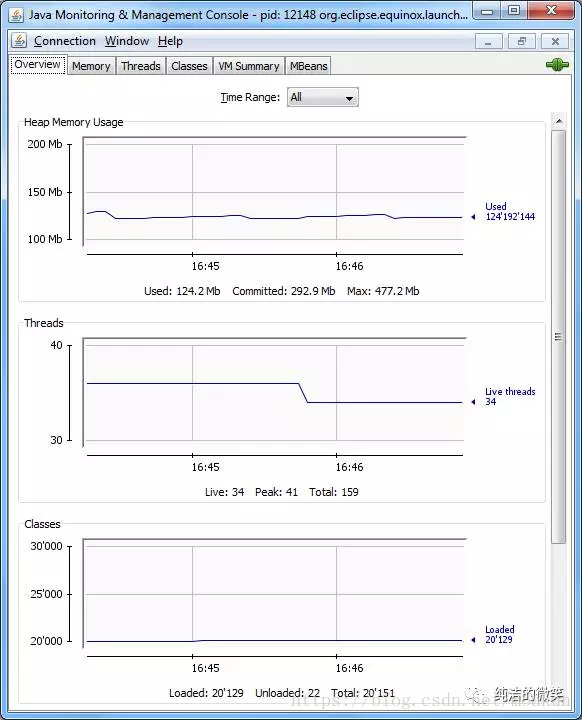Image resolution: width=582 pixels, height=720 pixels.
Task: Click the Total: 20'151 classes text
Action: click(363, 693)
